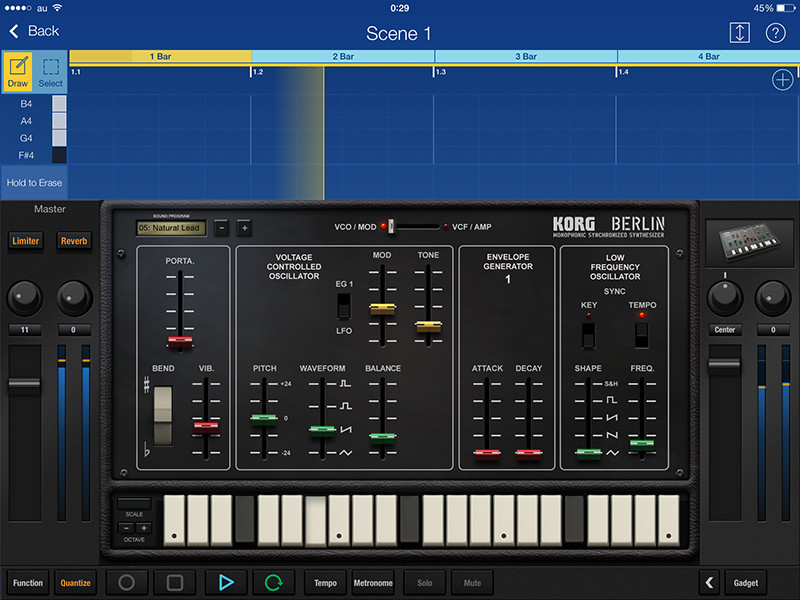Toggle the Quantize button
This screenshot has width=800, height=600.
coord(76,583)
